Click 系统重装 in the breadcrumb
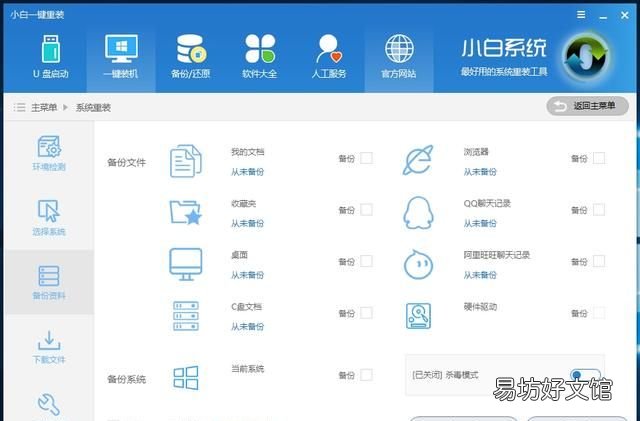Screen dimensions: 640x421 tap(93, 107)
